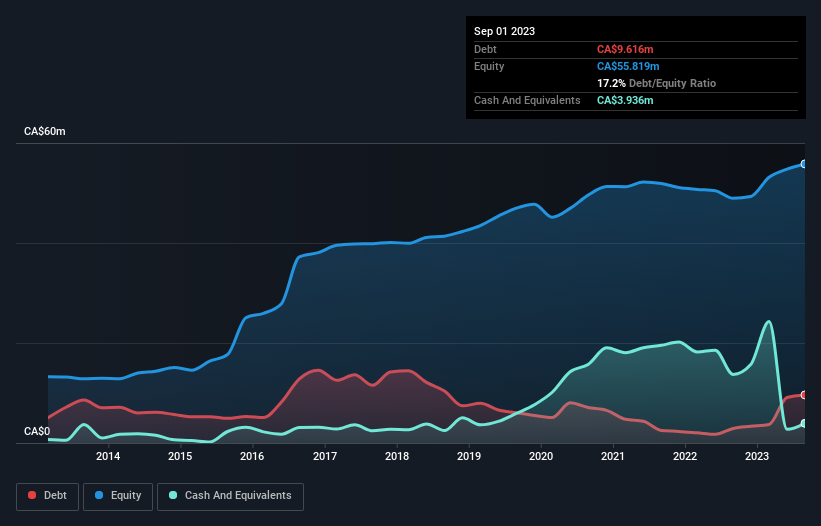Click the blue Equity legend dot
Viewport: 821px width, 526px height.
[x=99, y=495]
